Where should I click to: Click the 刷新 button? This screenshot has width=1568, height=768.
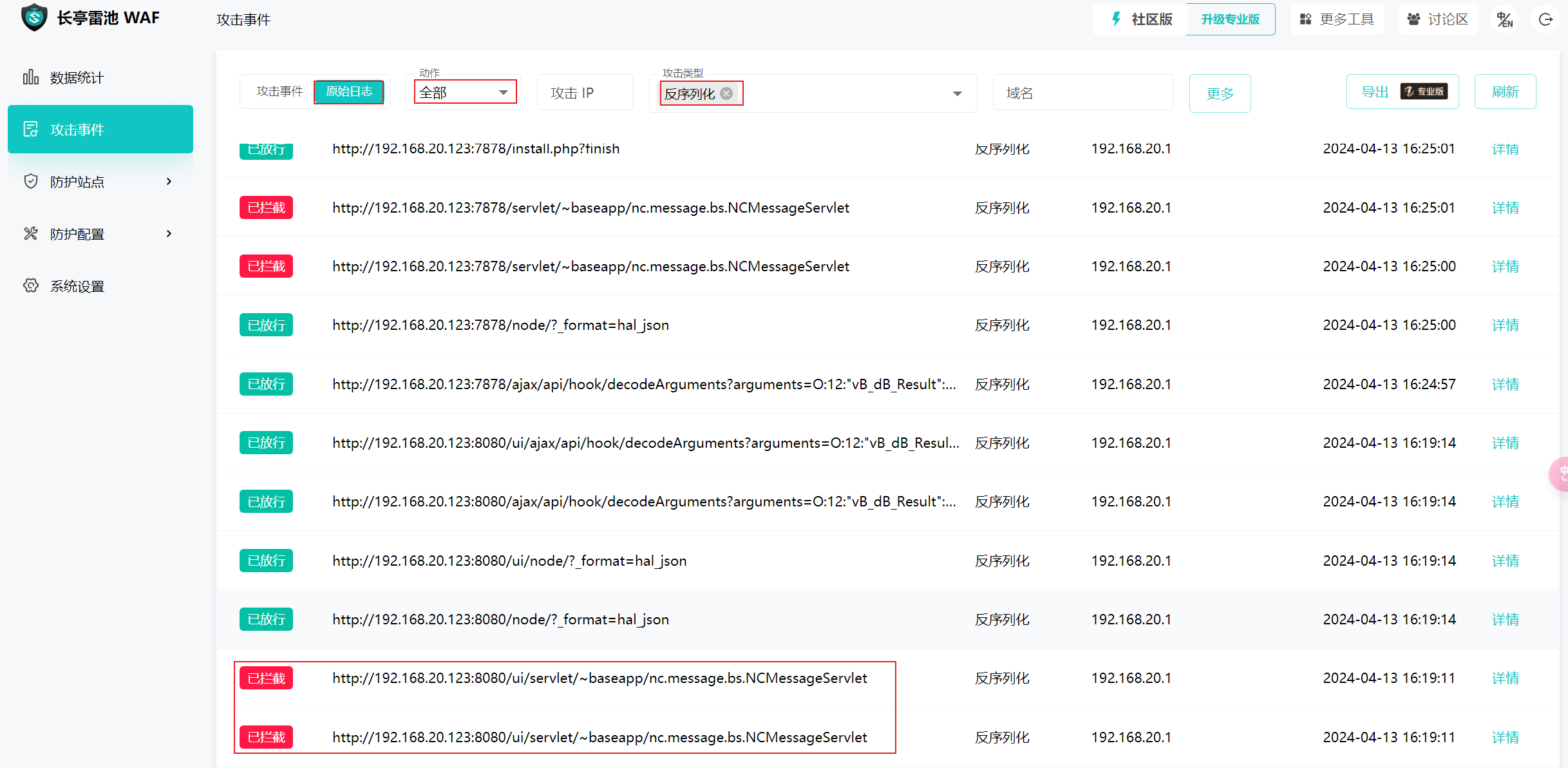coord(1505,92)
